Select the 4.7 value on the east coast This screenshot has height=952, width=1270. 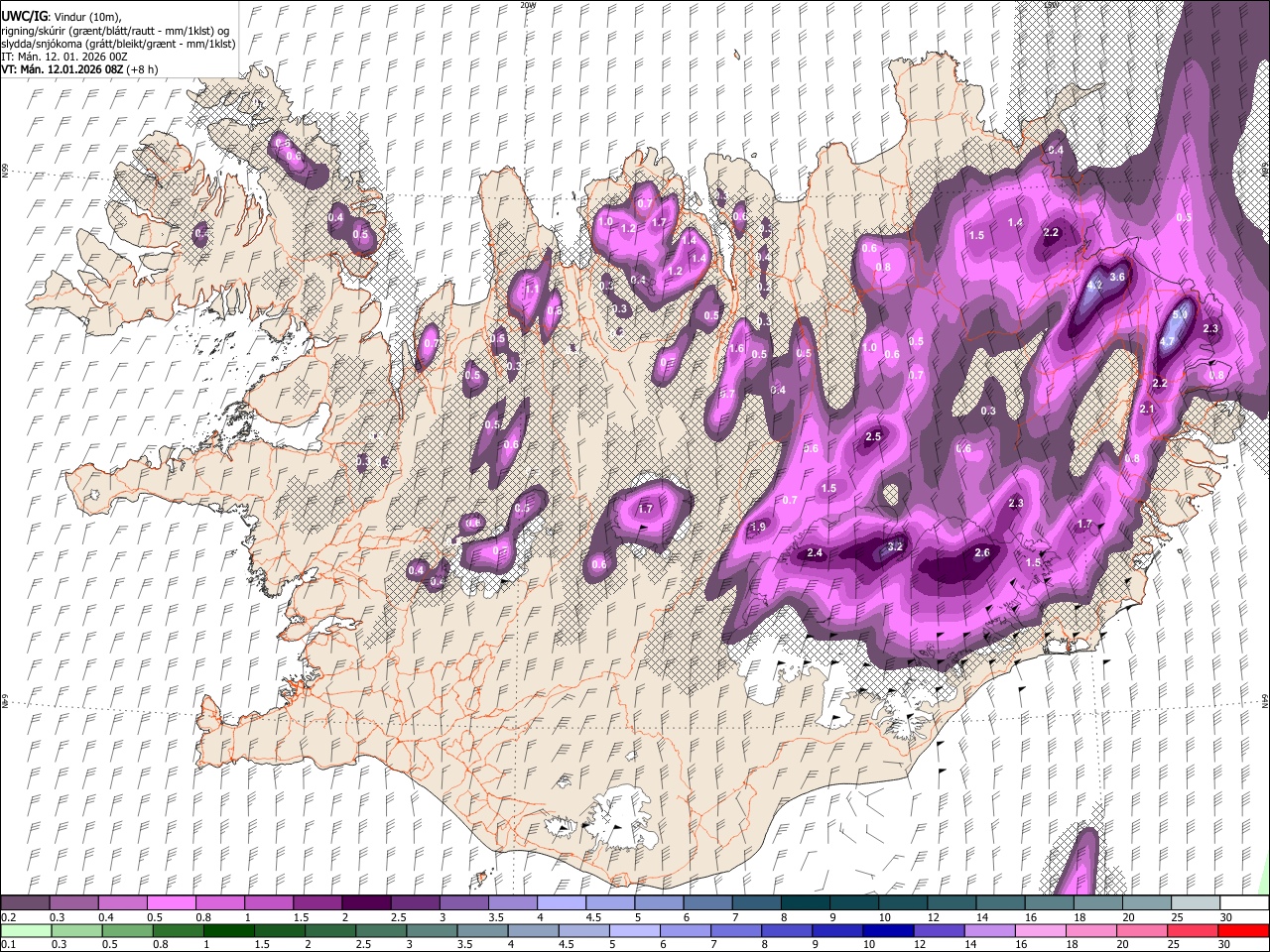click(x=1168, y=341)
